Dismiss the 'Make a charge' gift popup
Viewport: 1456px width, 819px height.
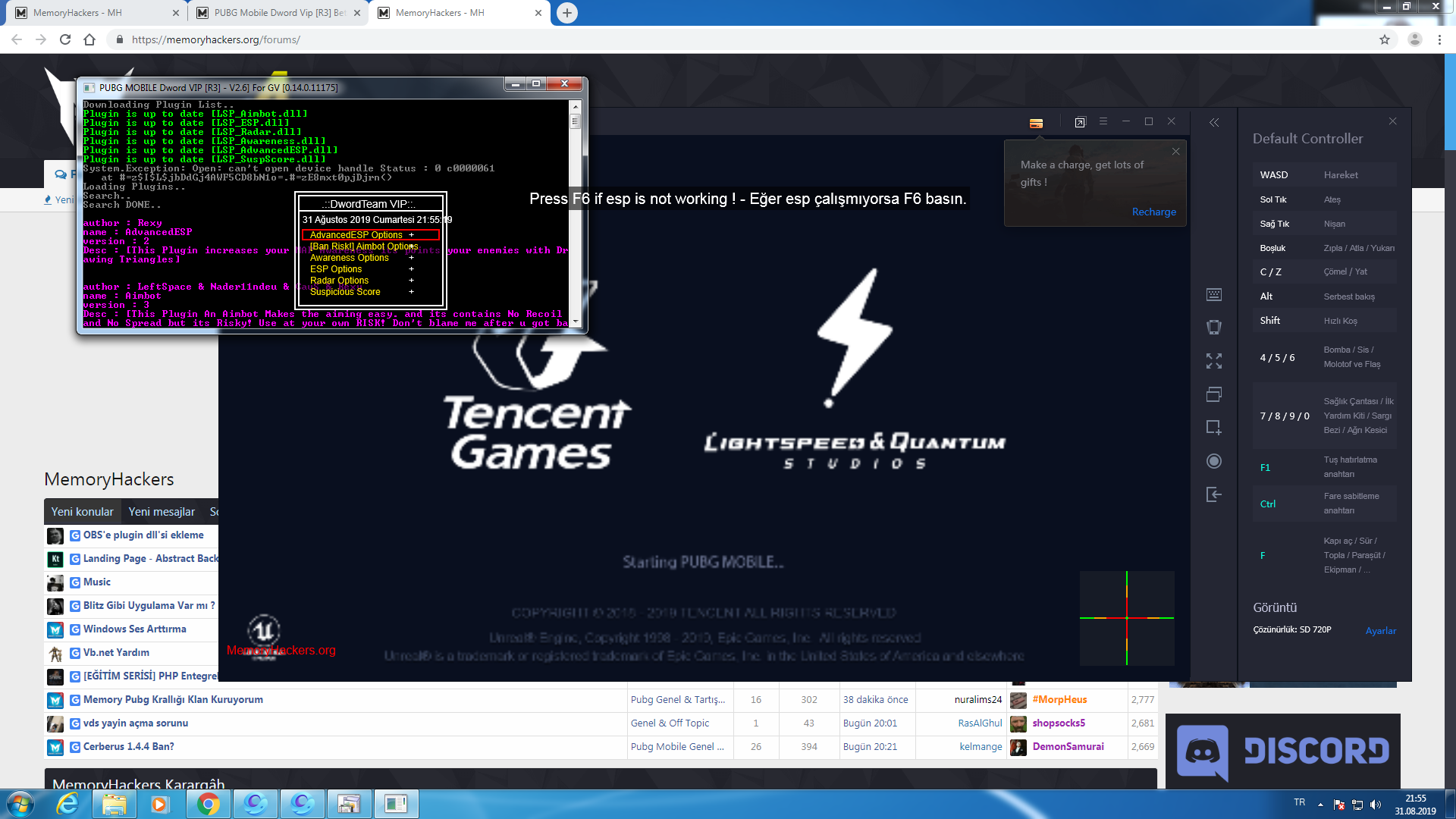click(x=1175, y=152)
